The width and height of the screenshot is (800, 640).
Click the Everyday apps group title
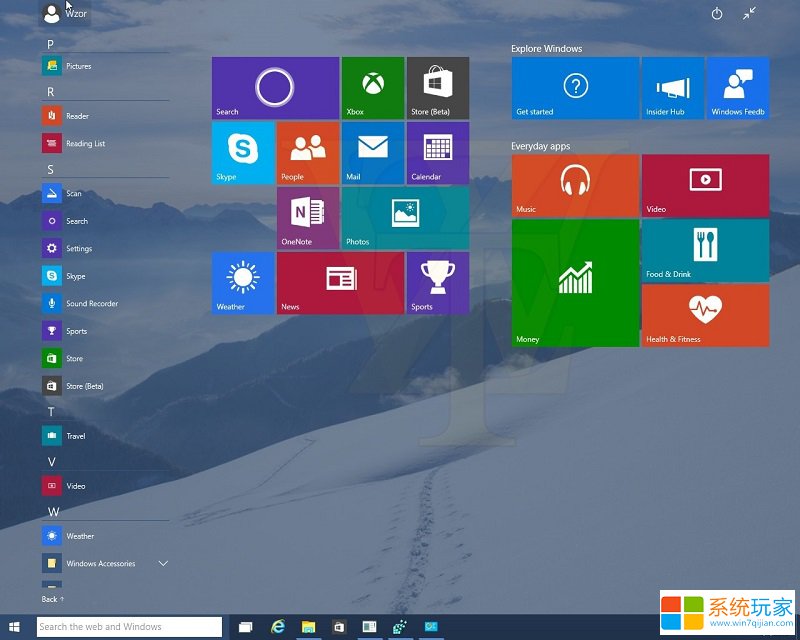540,146
